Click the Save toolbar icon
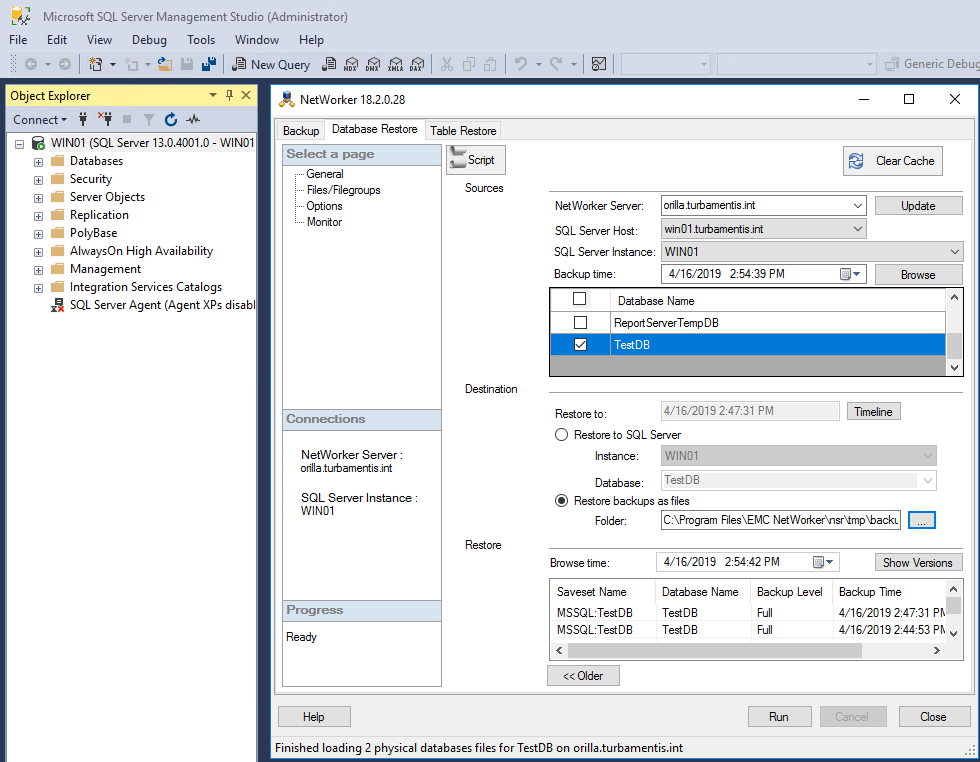The width and height of the screenshot is (980, 762). (187, 64)
